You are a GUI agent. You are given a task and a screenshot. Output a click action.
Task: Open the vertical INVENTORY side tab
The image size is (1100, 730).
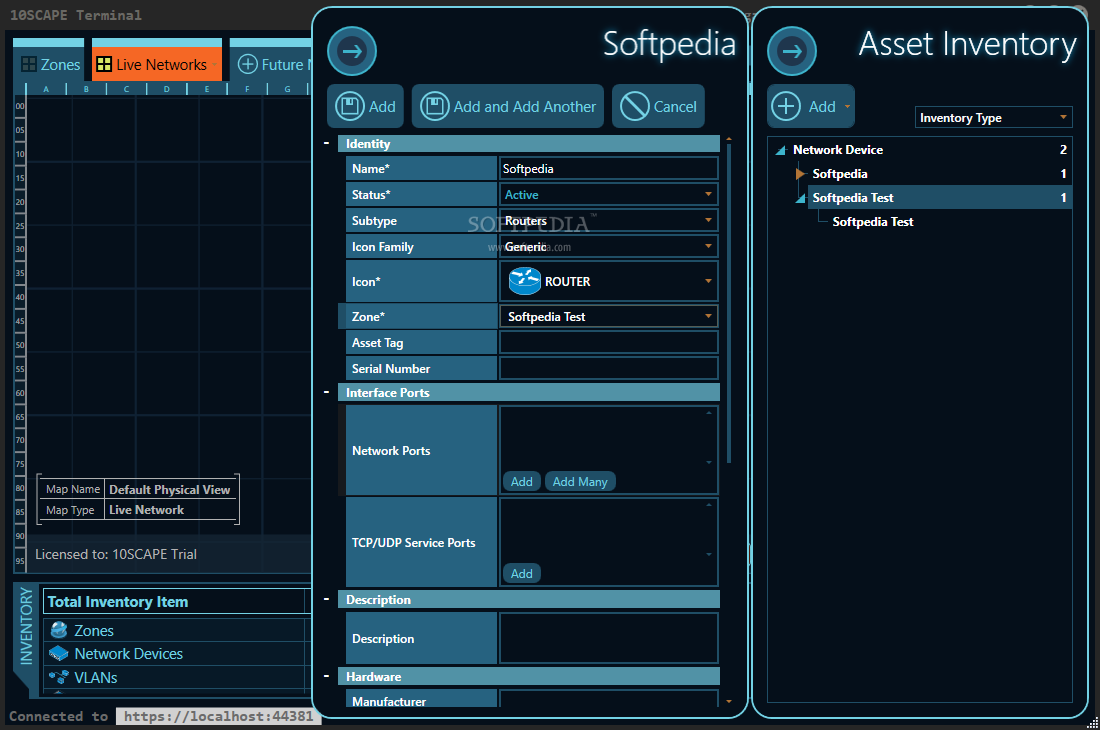click(27, 626)
